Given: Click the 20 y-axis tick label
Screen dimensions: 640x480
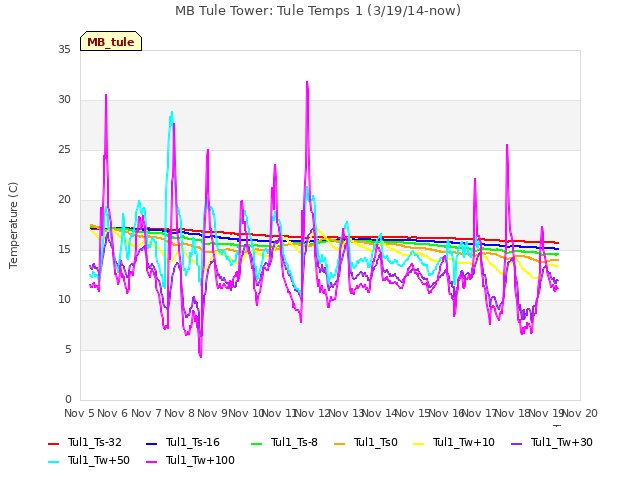Looking at the screenshot, I should point(64,200).
